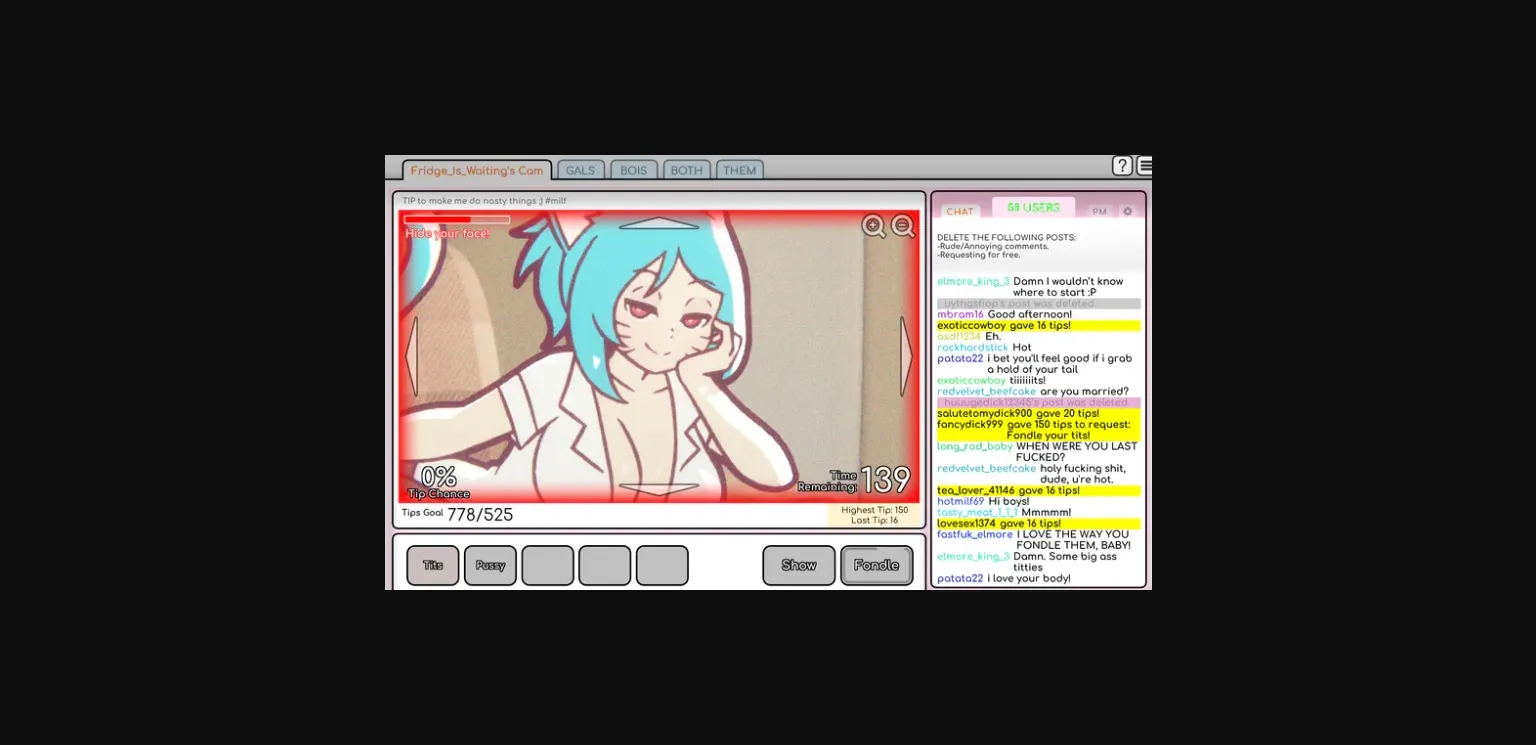Open the 58 USERS tab

pyautogui.click(x=1032, y=207)
